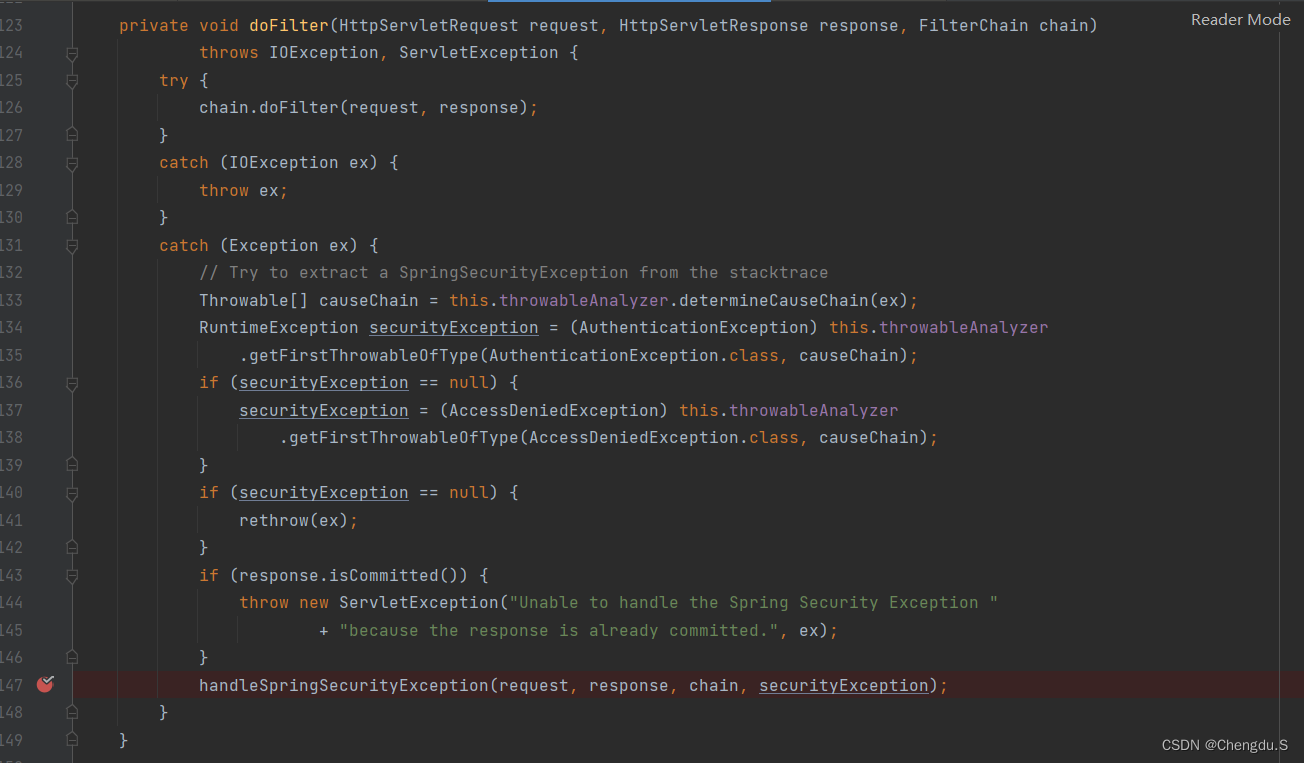This screenshot has height=763, width=1304.
Task: Click the fold end marker on line 130
Action: click(71, 217)
